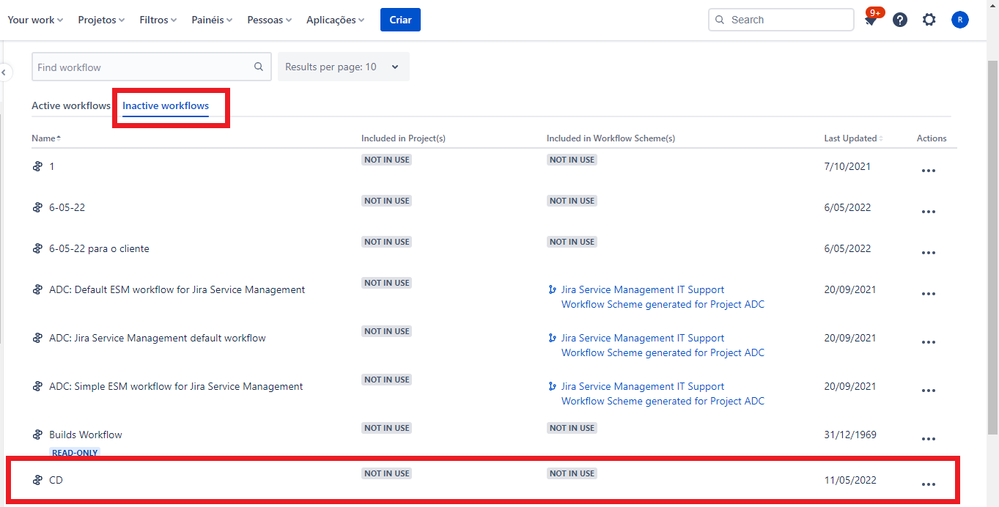Open actions for ADC: Jira Service Management default workflow
999x507 pixels.
coord(928,342)
